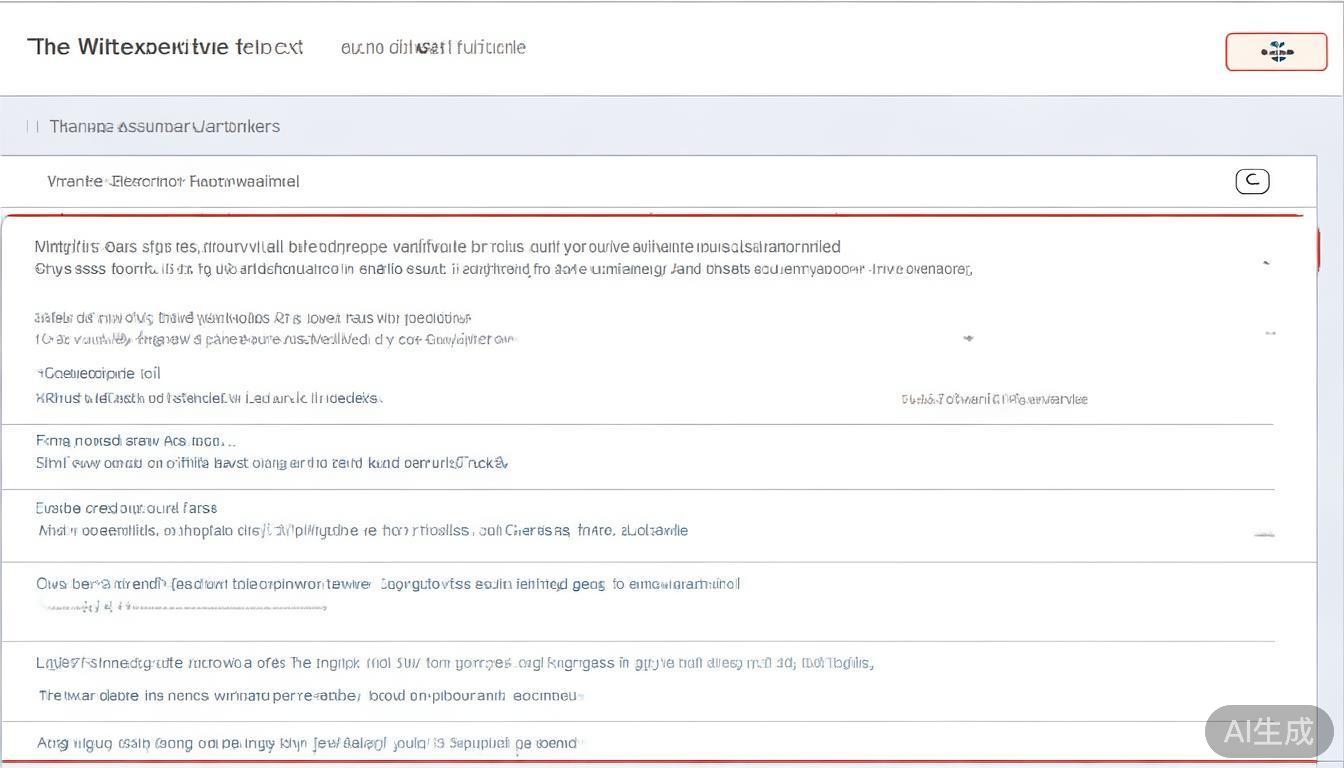The image size is (1344, 768).
Task: Expand the Thanape section header
Action: tap(165, 127)
